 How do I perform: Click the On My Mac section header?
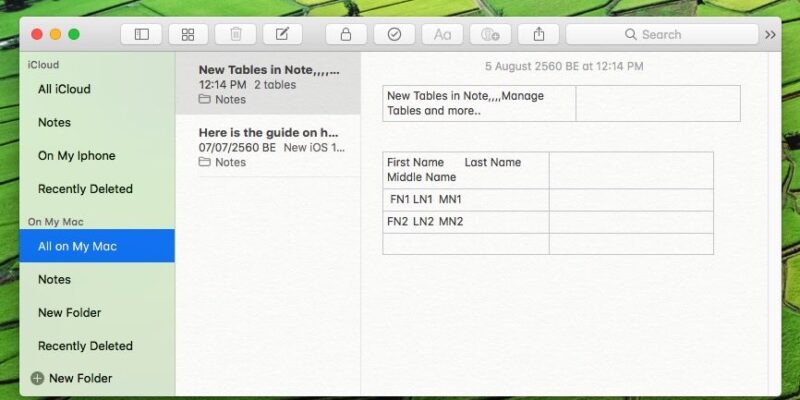pos(56,222)
